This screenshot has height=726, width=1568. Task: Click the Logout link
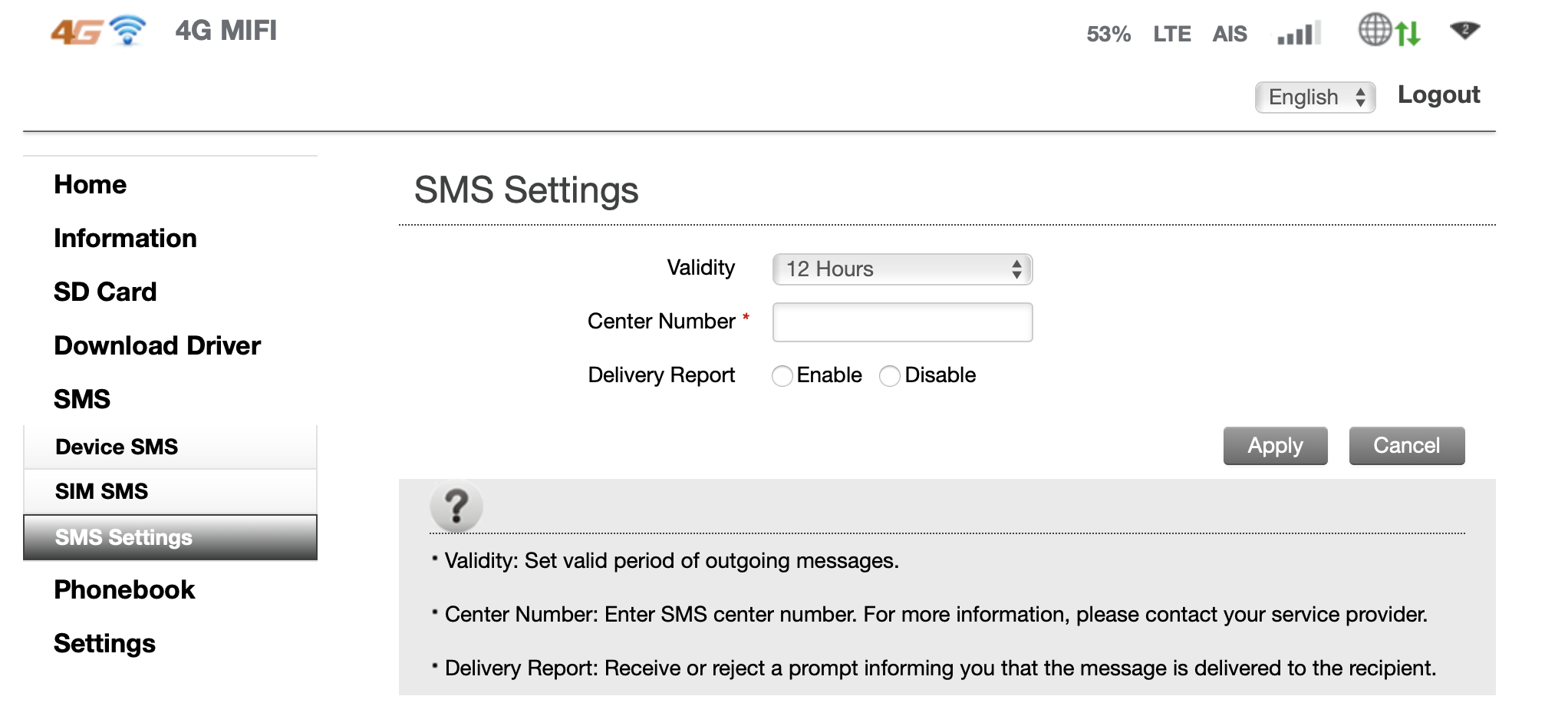click(x=1438, y=94)
